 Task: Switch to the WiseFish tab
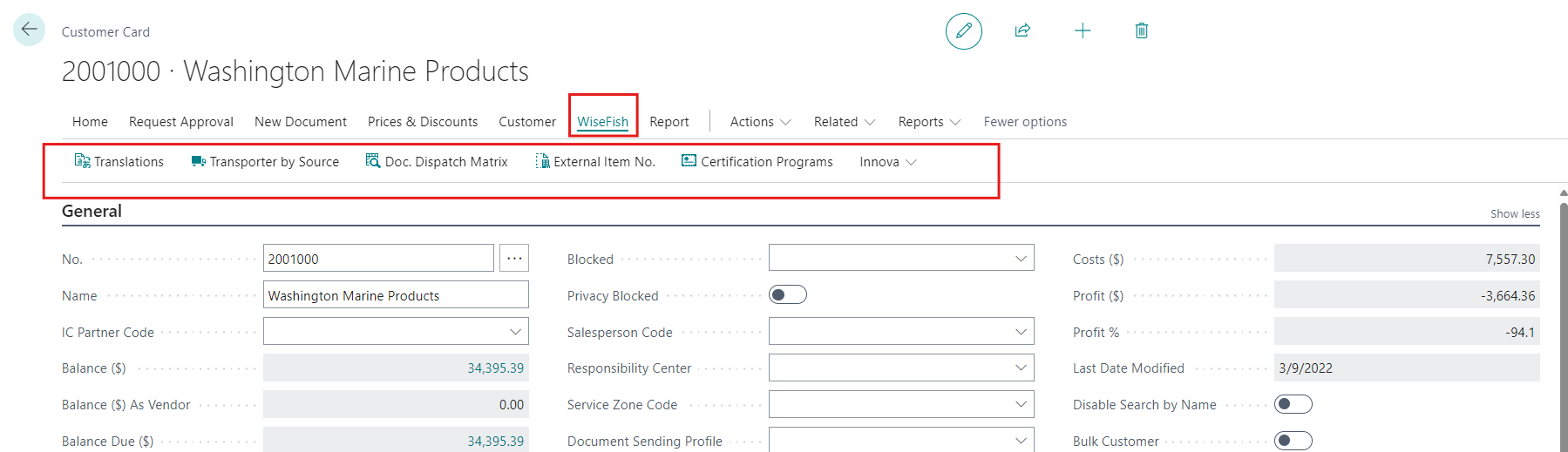(x=602, y=122)
